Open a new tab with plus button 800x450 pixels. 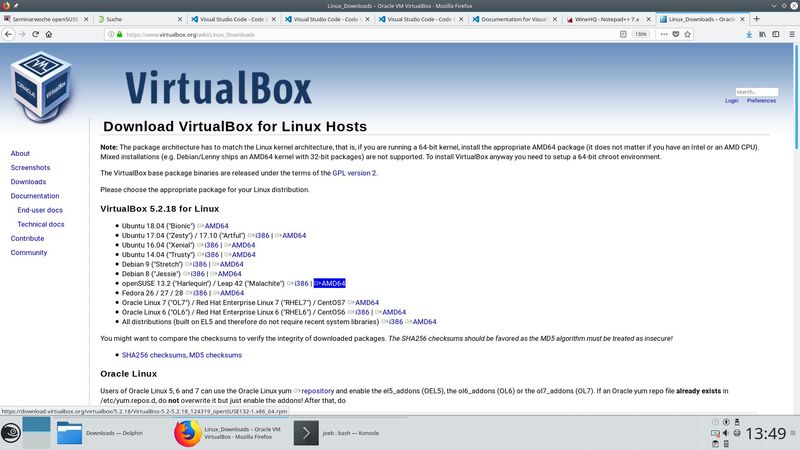click(757, 19)
